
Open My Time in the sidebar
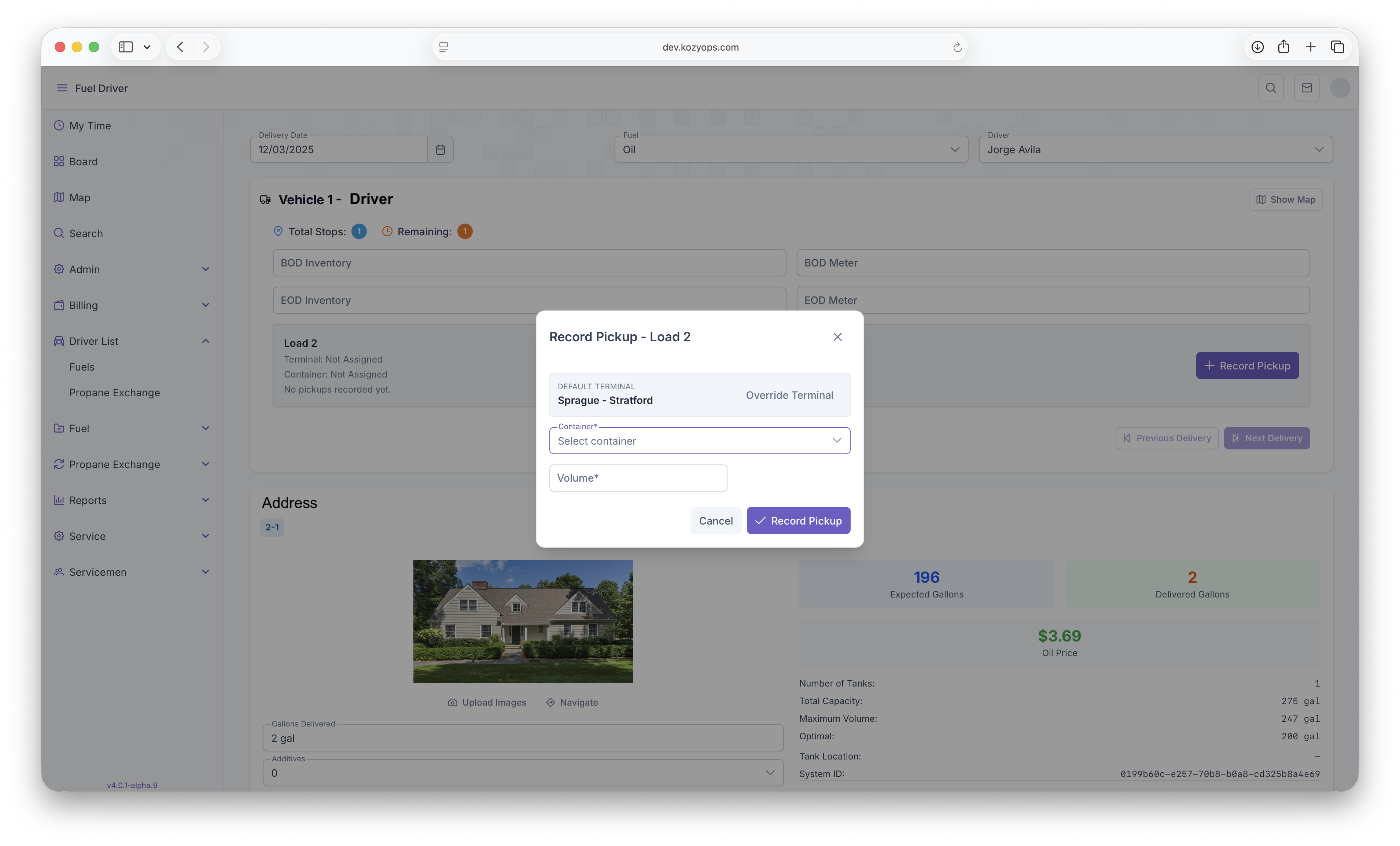[x=90, y=126]
